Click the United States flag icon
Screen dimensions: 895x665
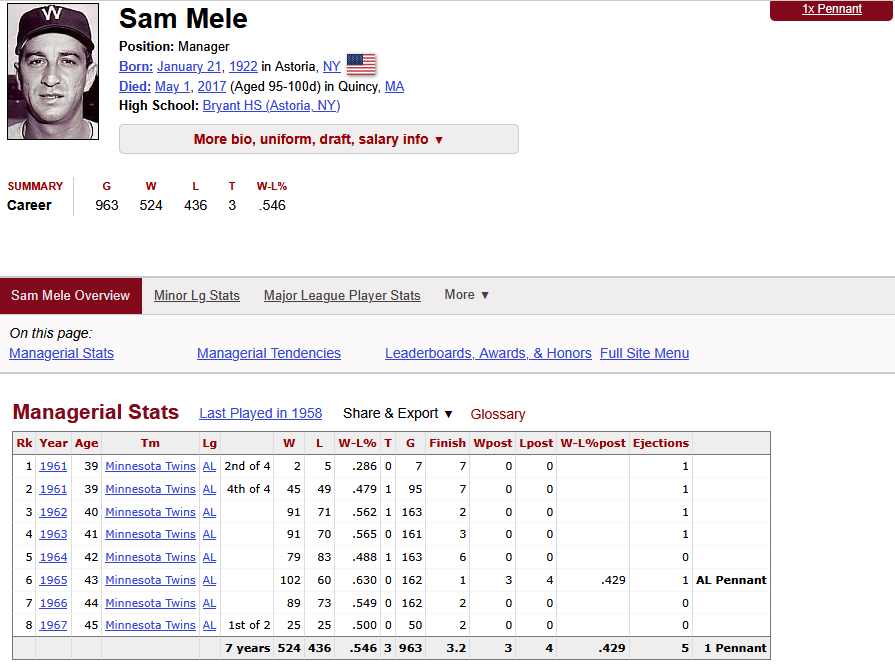(361, 65)
